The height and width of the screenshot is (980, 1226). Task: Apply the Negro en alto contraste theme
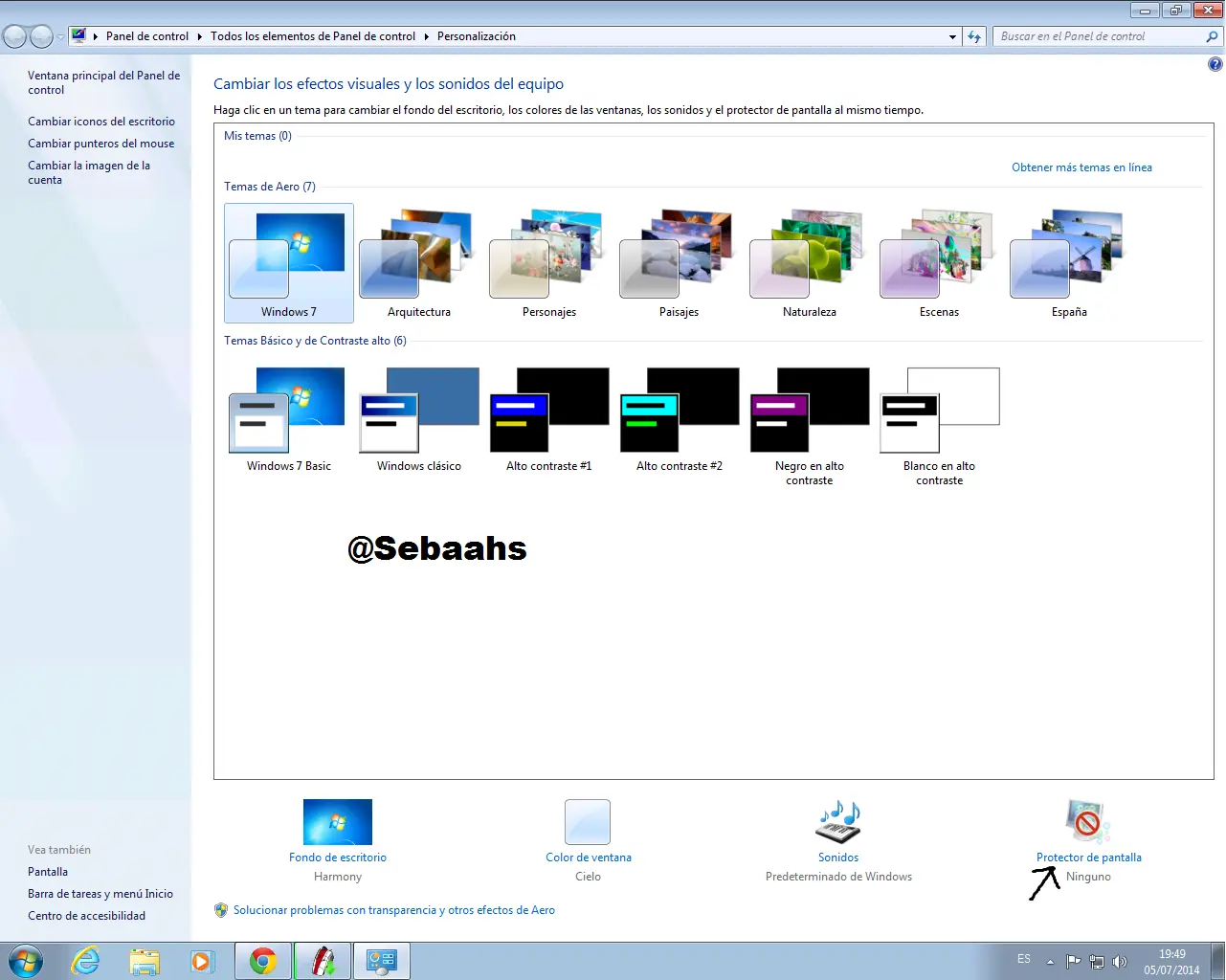click(810, 426)
